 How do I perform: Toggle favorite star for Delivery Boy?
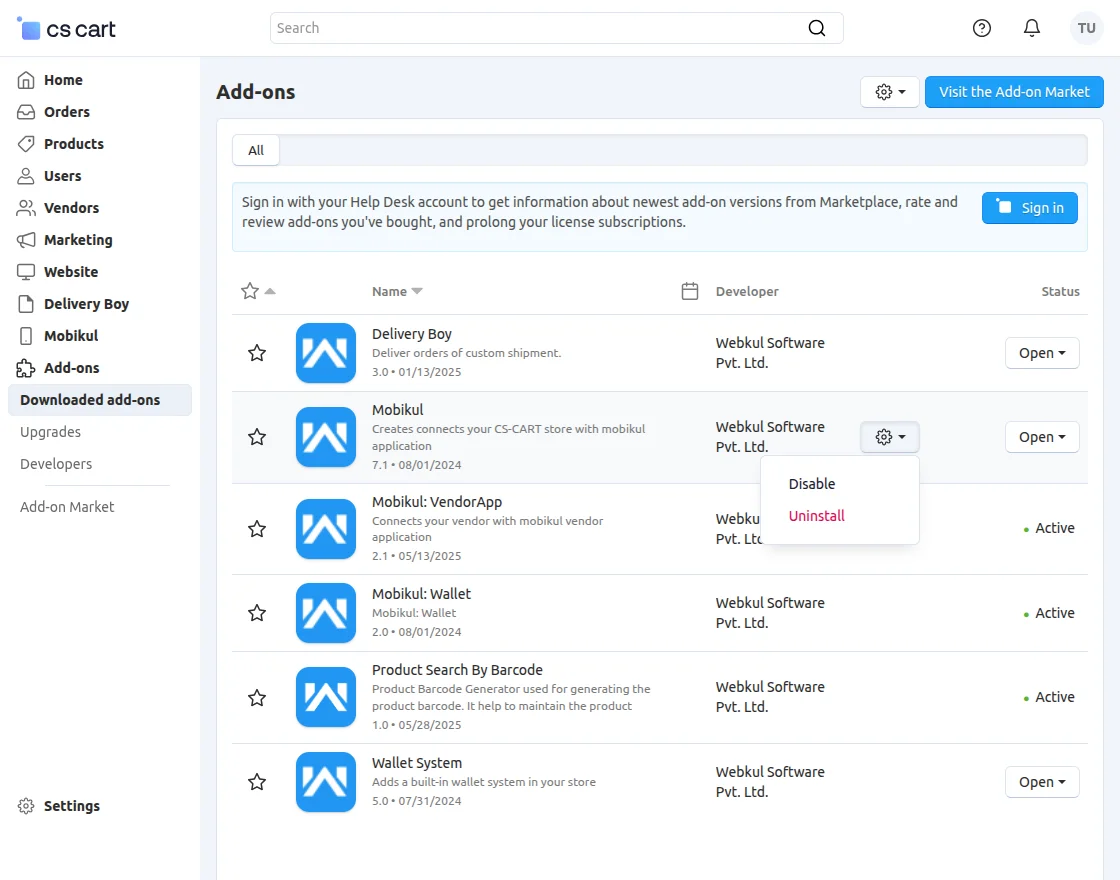click(x=257, y=353)
